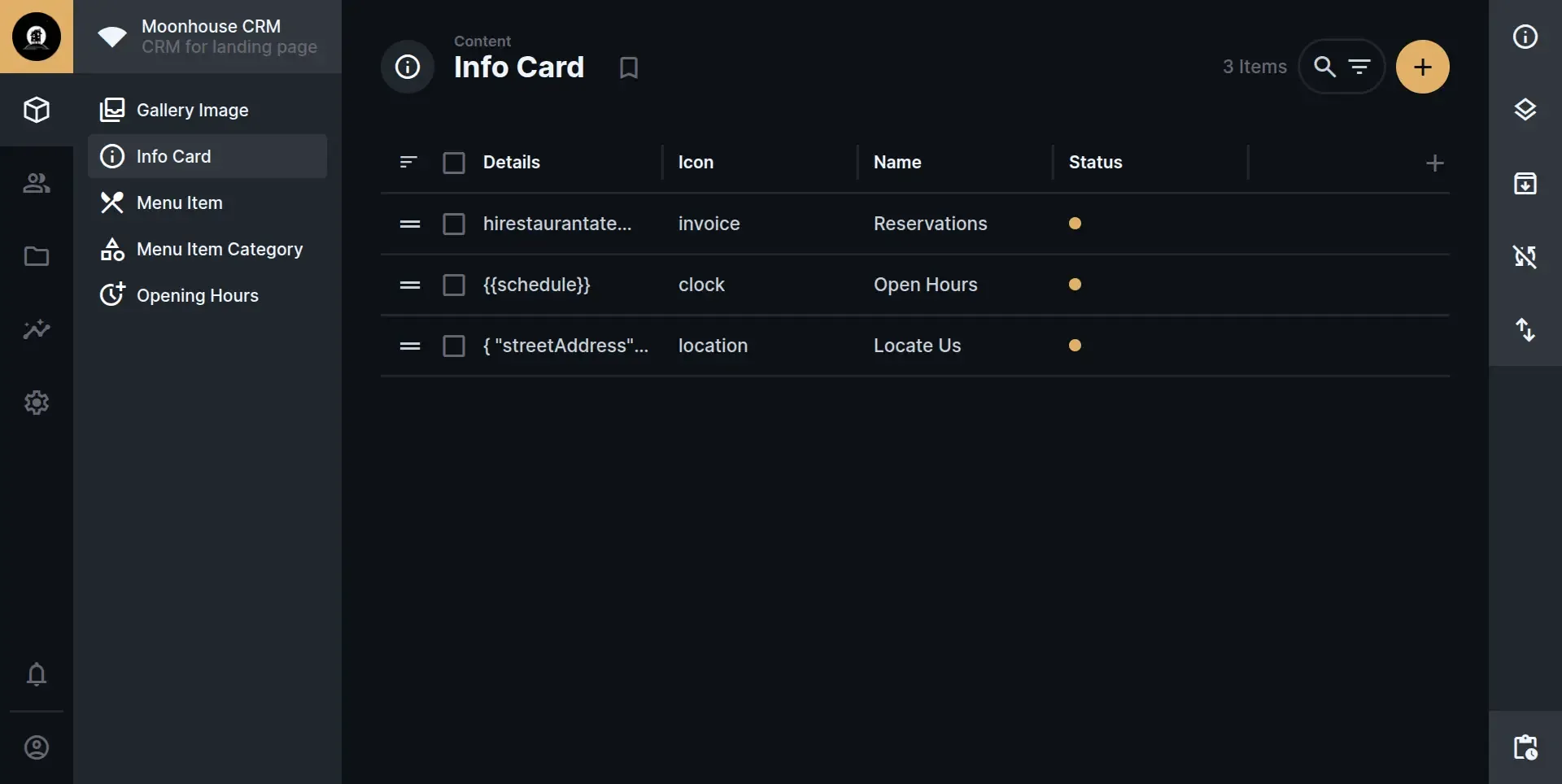Open the insights chart icon
This screenshot has height=784, width=1562.
click(37, 329)
